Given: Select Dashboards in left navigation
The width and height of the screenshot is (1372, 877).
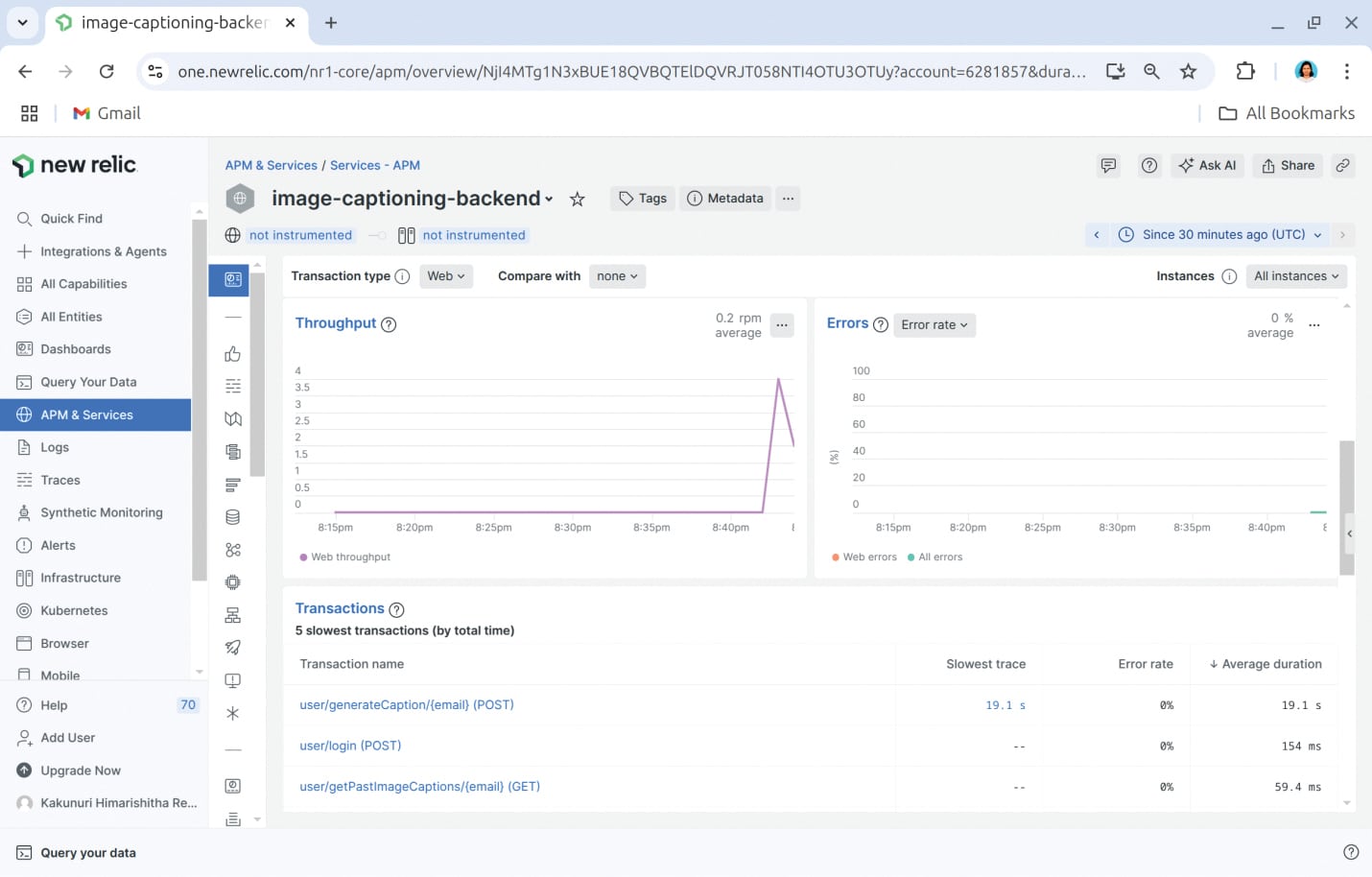Looking at the screenshot, I should coord(76,349).
